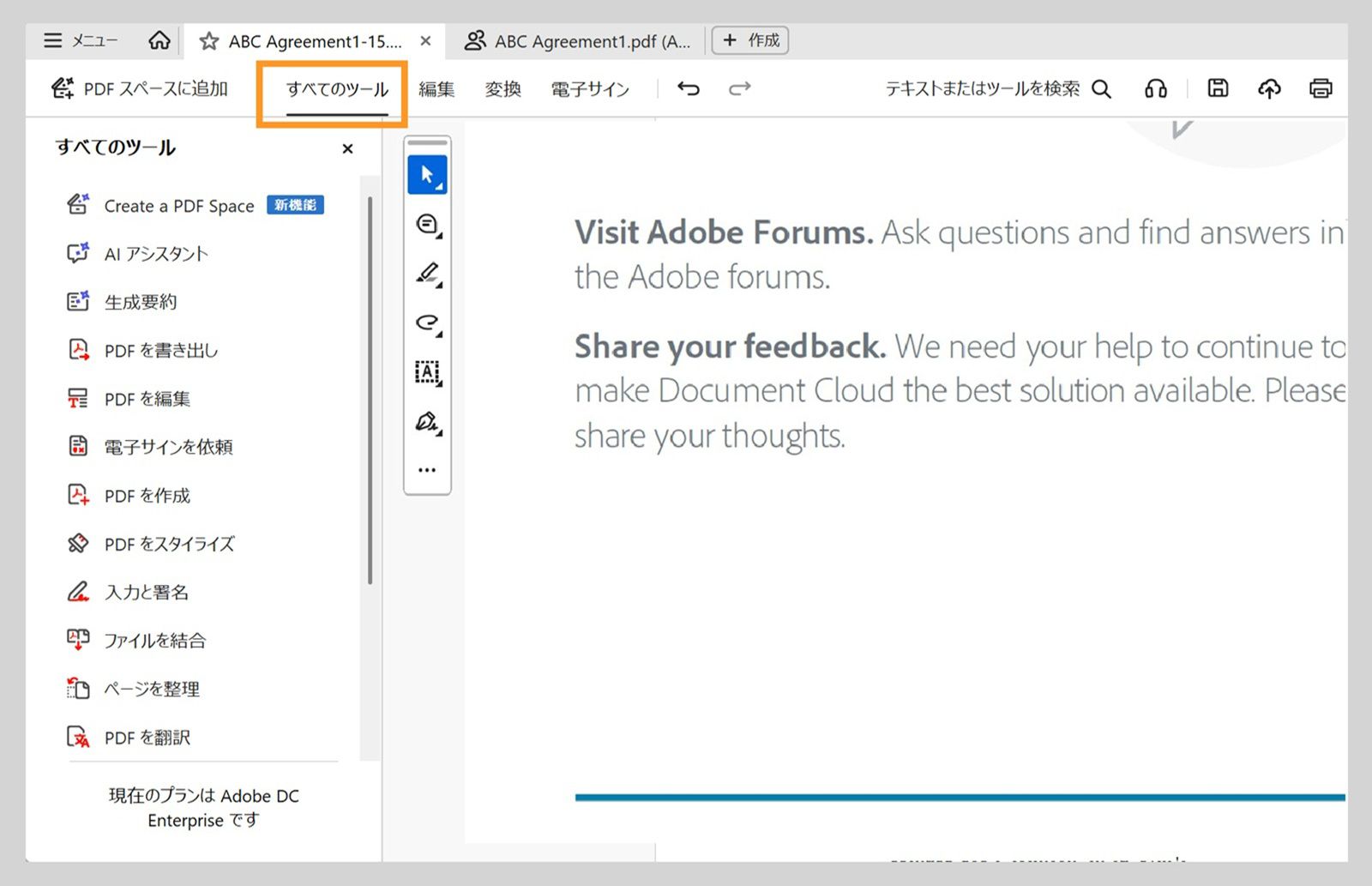
Task: Open the 電子サインを依頼 tool
Action: click(x=166, y=446)
